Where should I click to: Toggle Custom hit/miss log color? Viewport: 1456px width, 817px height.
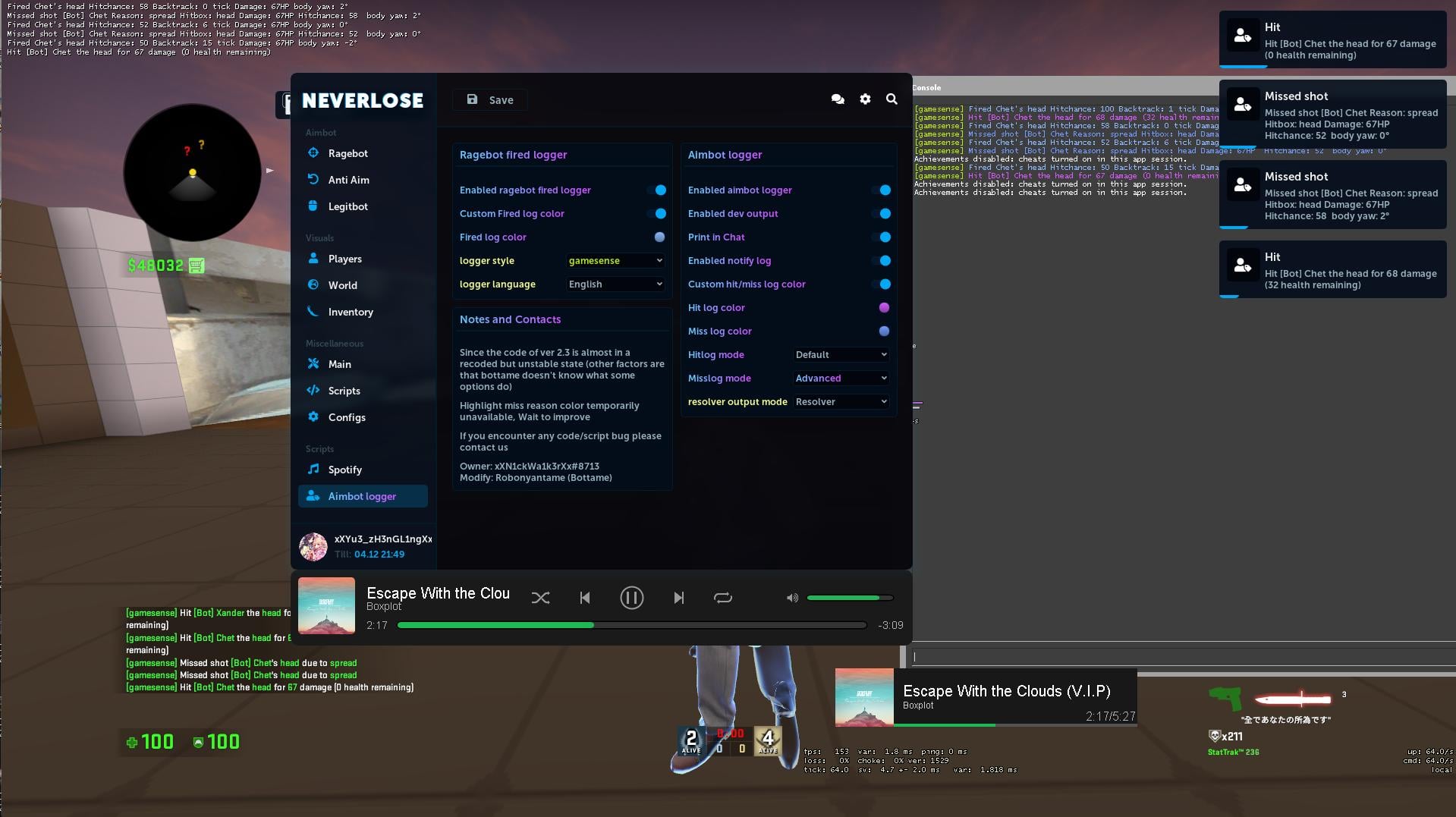(x=884, y=284)
